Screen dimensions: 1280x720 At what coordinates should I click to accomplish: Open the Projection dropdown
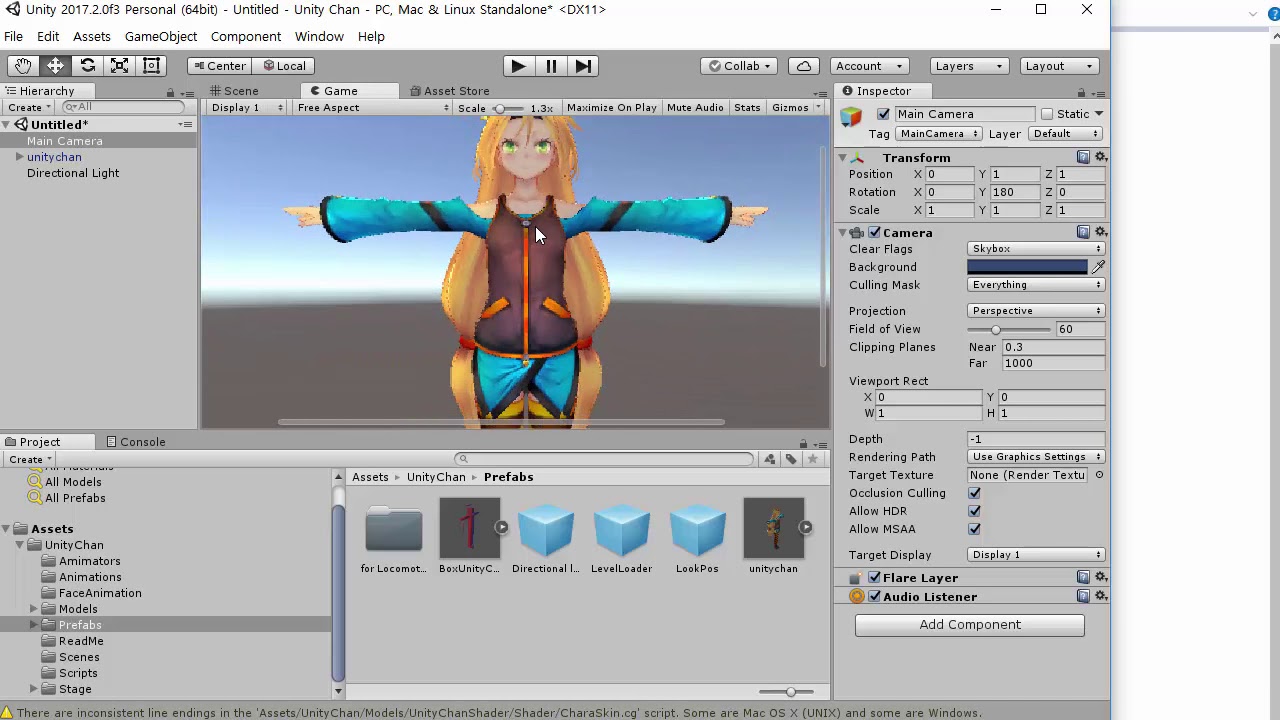click(x=1036, y=311)
